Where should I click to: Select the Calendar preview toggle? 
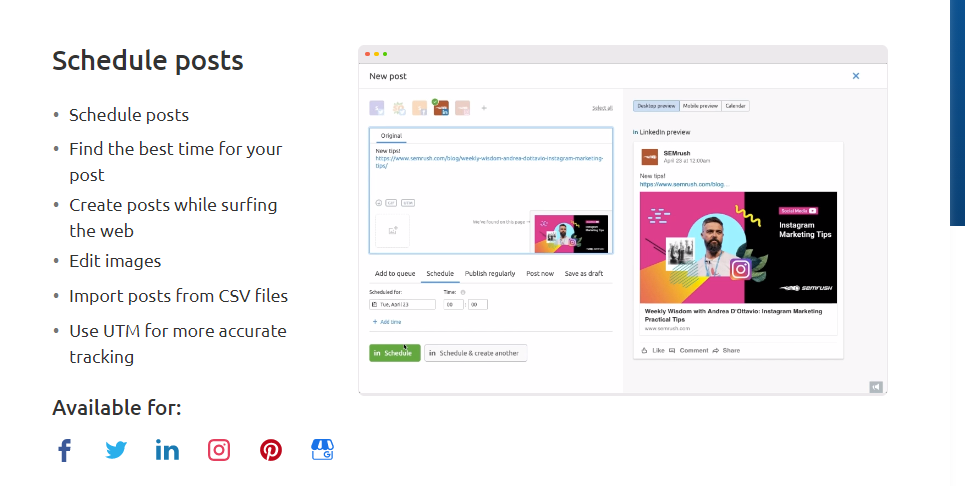click(x=735, y=106)
